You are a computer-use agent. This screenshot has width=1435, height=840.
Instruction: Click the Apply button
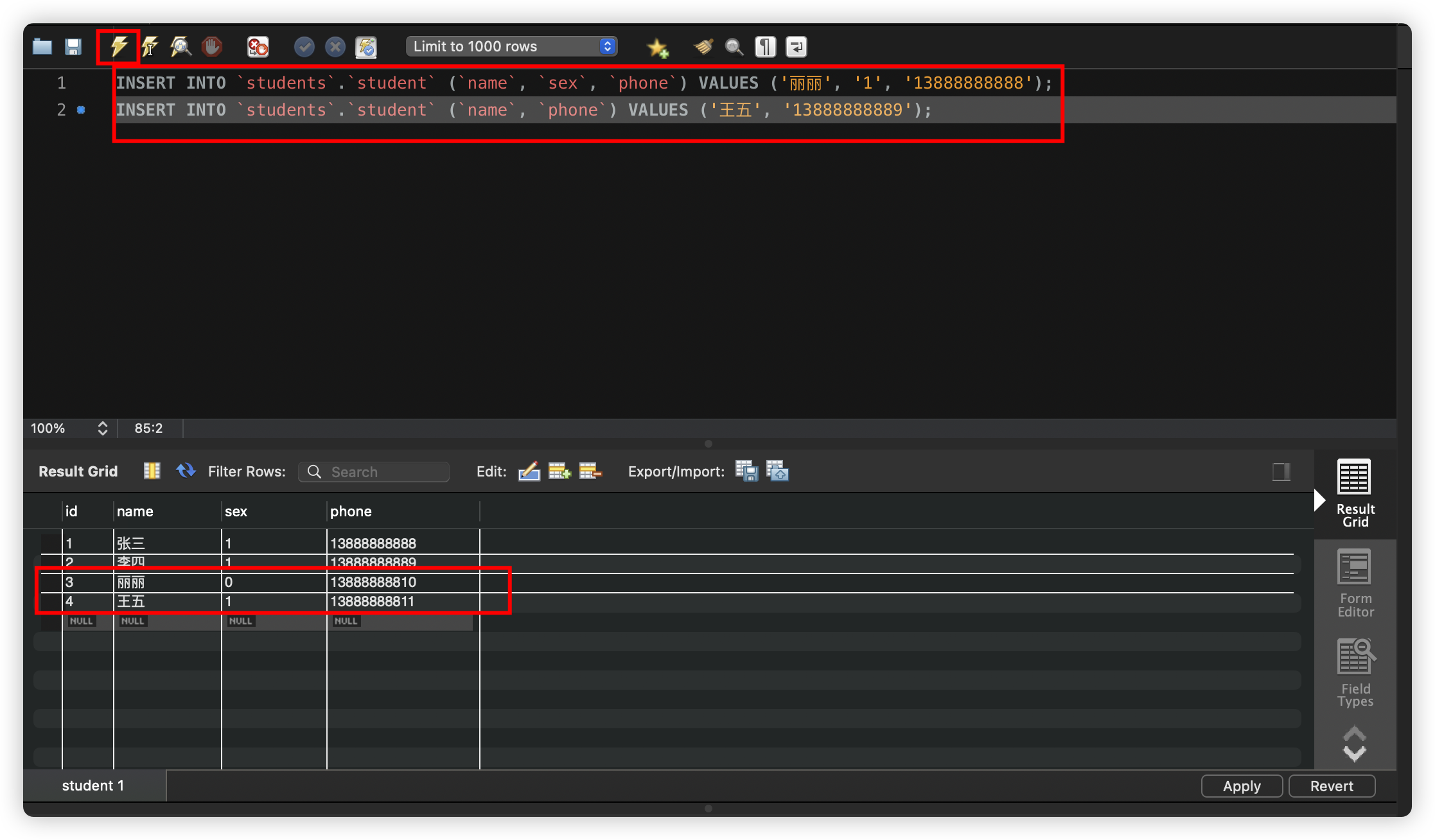coord(1241,786)
